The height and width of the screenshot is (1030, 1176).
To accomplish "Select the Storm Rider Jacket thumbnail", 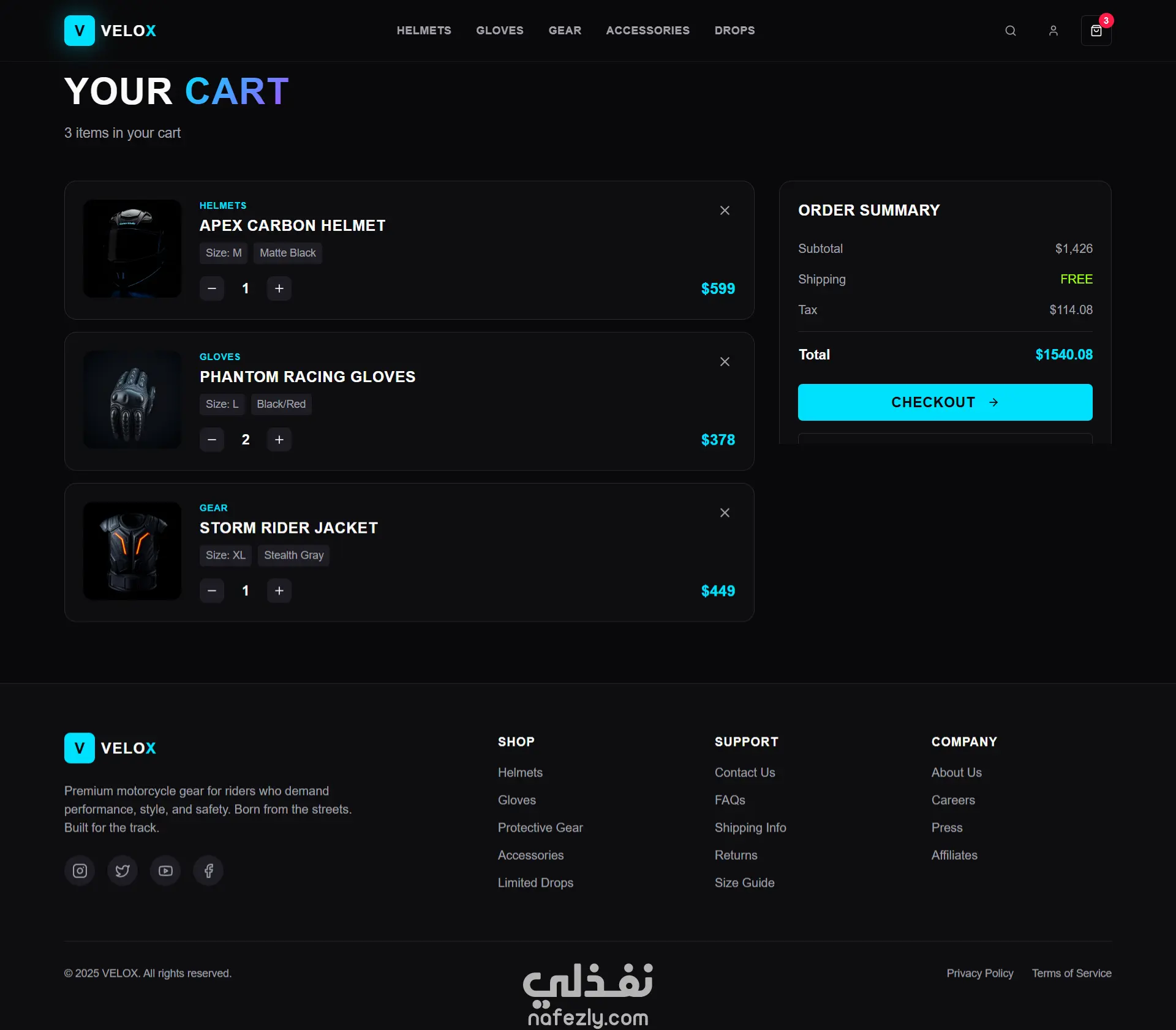I will (132, 551).
